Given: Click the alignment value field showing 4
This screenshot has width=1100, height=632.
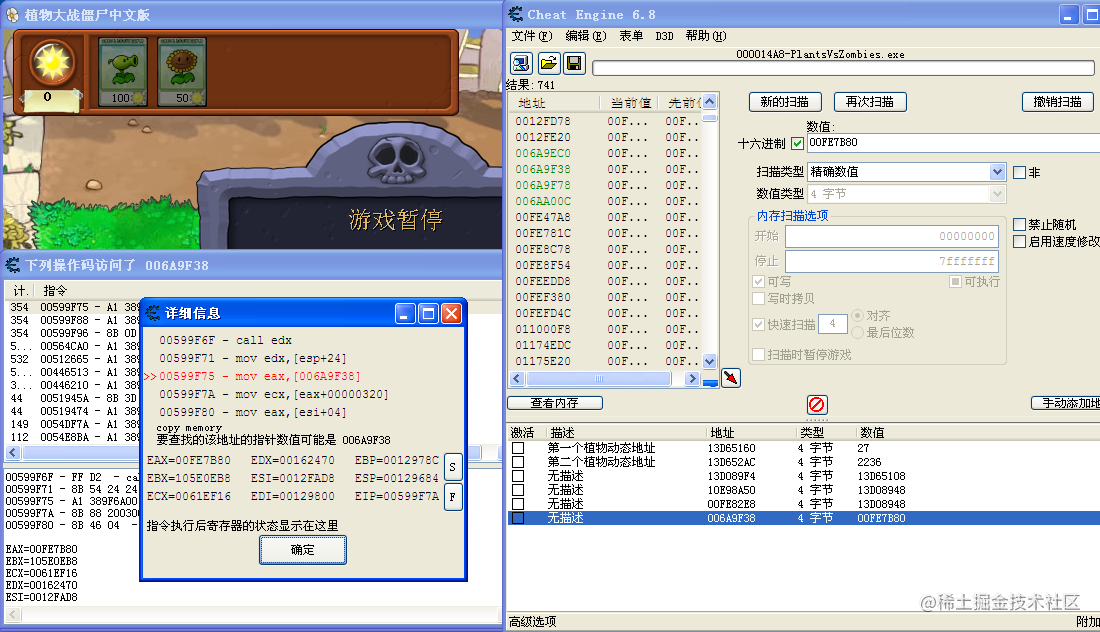Looking at the screenshot, I should (x=833, y=324).
